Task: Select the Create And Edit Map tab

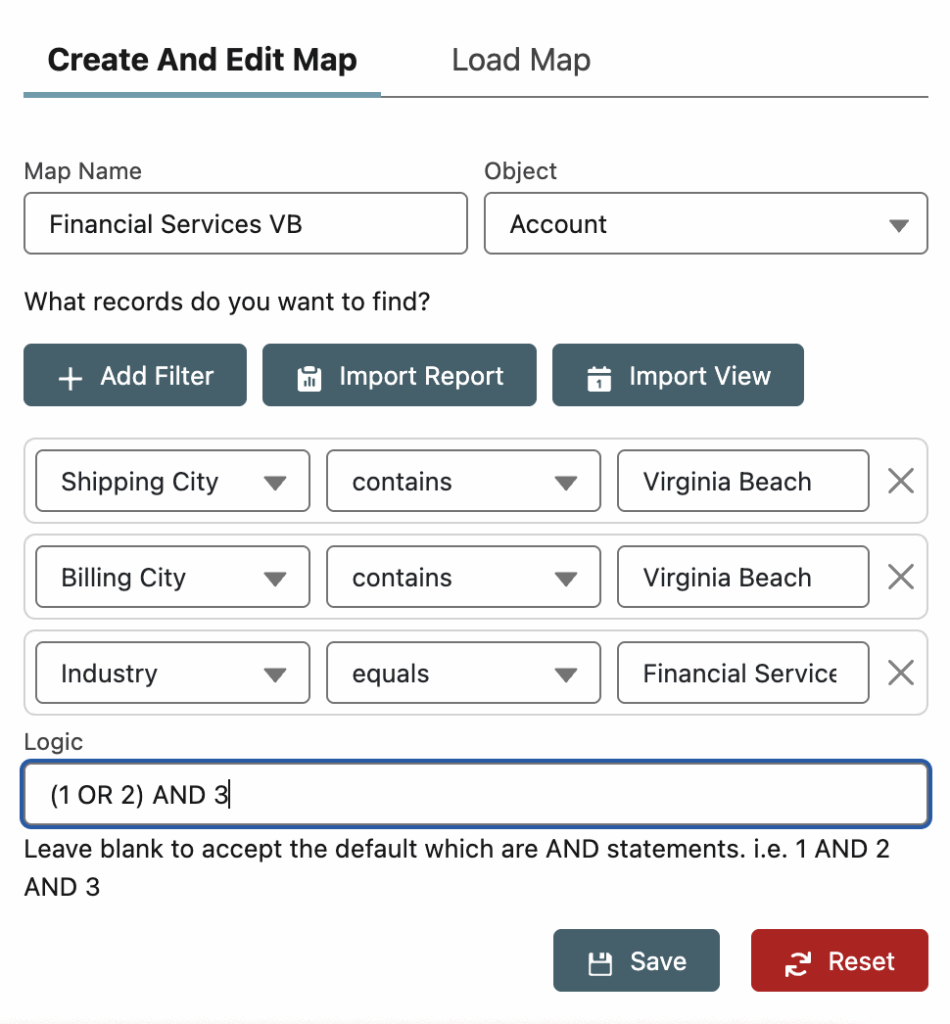Action: [202, 60]
